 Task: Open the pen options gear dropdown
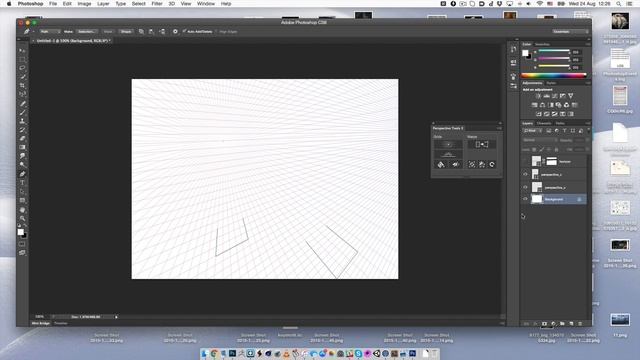click(175, 31)
